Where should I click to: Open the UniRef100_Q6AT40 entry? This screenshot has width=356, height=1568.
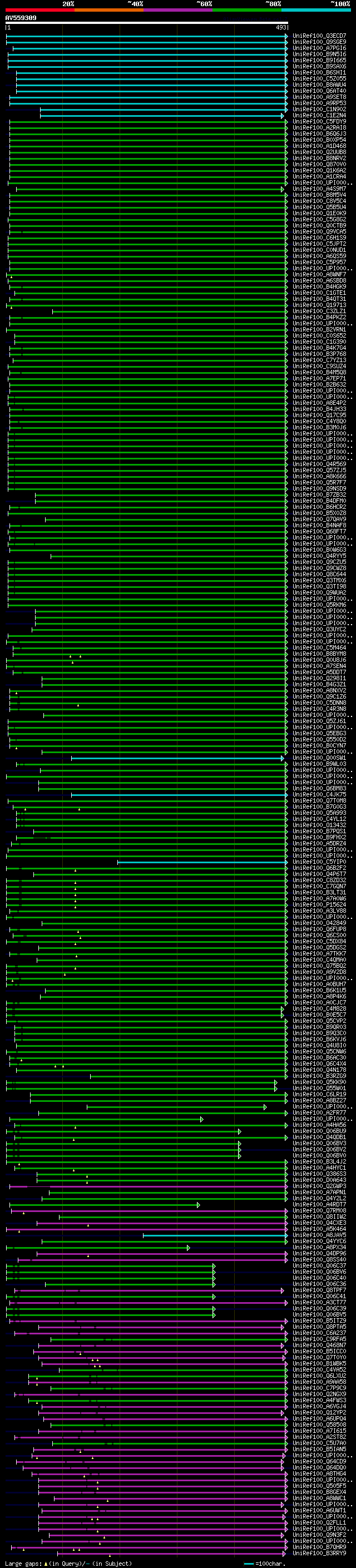pyautogui.click(x=319, y=91)
